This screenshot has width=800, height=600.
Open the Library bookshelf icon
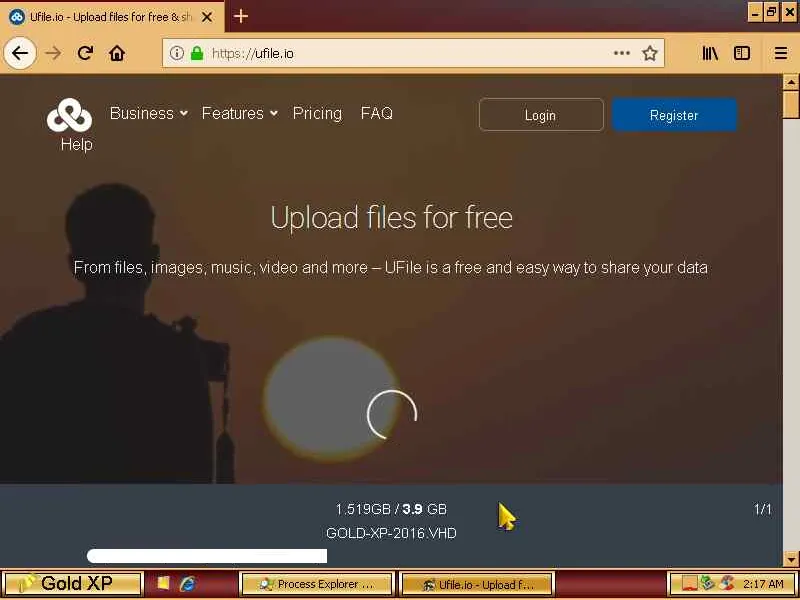coord(710,53)
